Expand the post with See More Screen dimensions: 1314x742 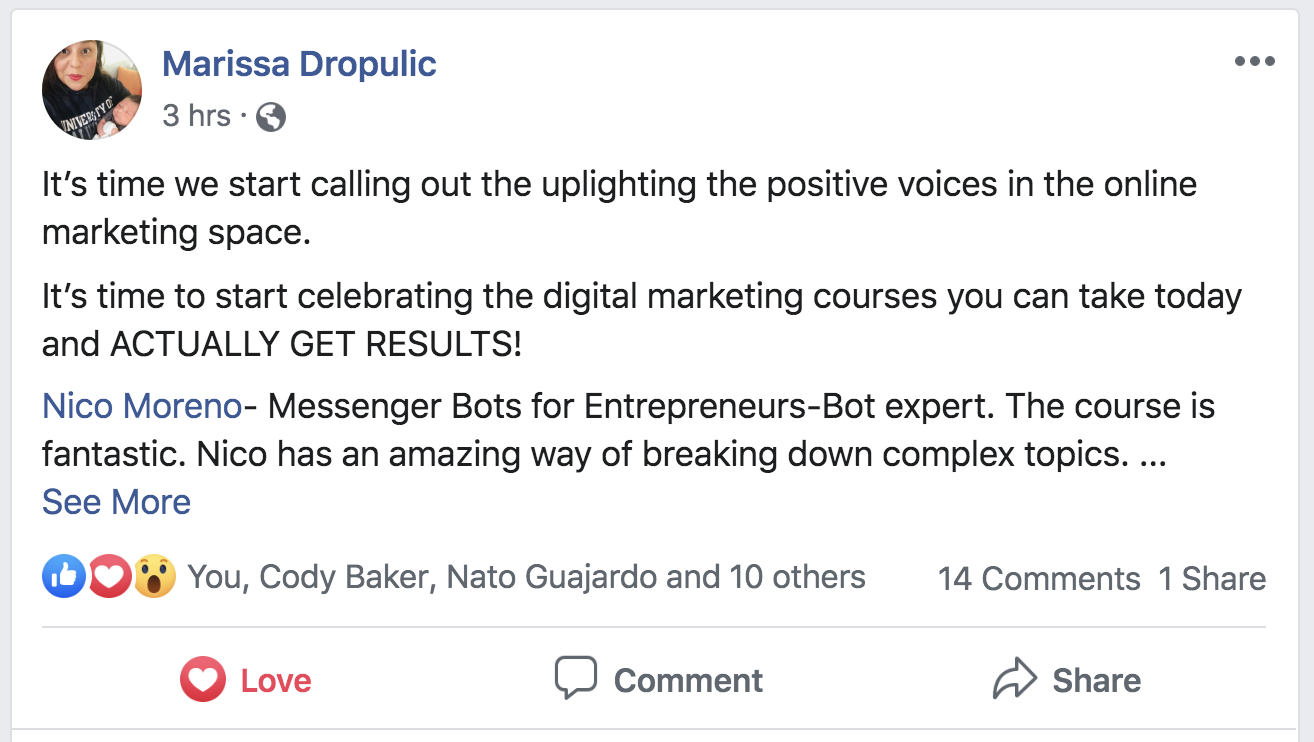pos(116,501)
